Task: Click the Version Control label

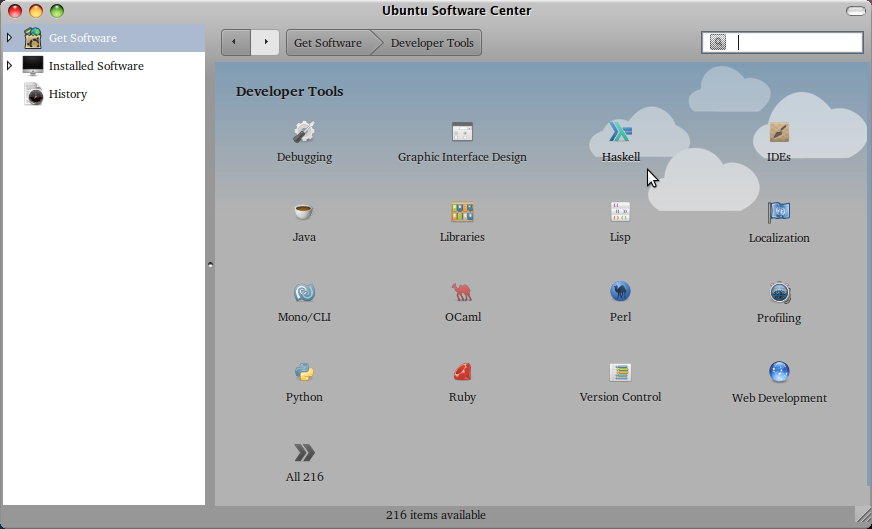Action: [620, 397]
